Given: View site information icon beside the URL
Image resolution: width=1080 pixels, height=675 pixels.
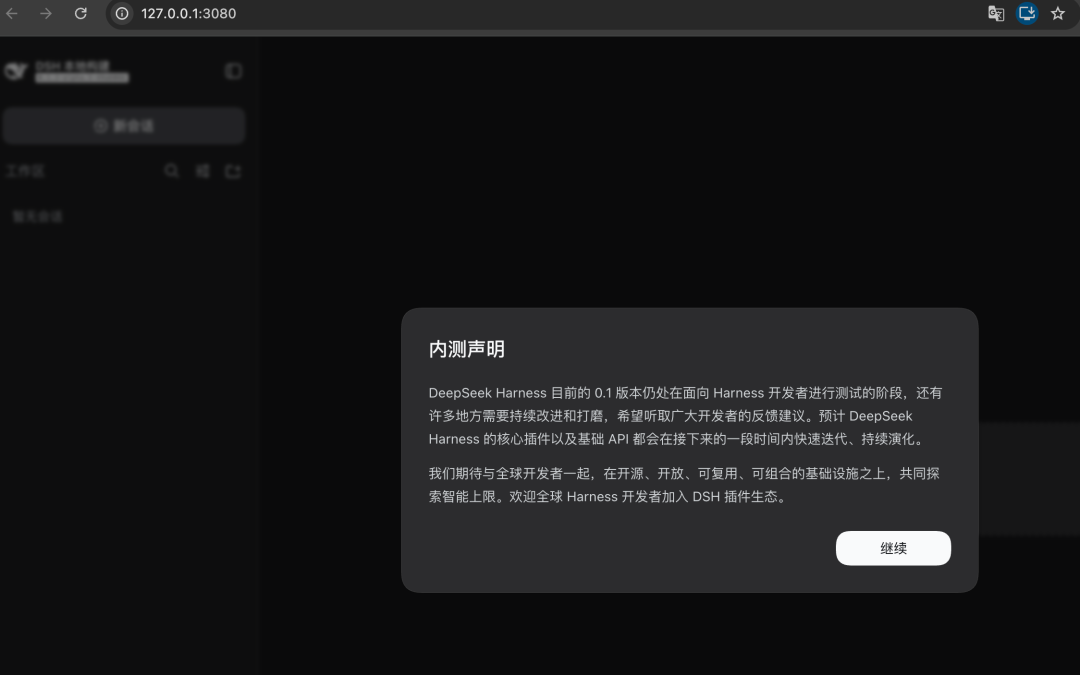Looking at the screenshot, I should [122, 13].
